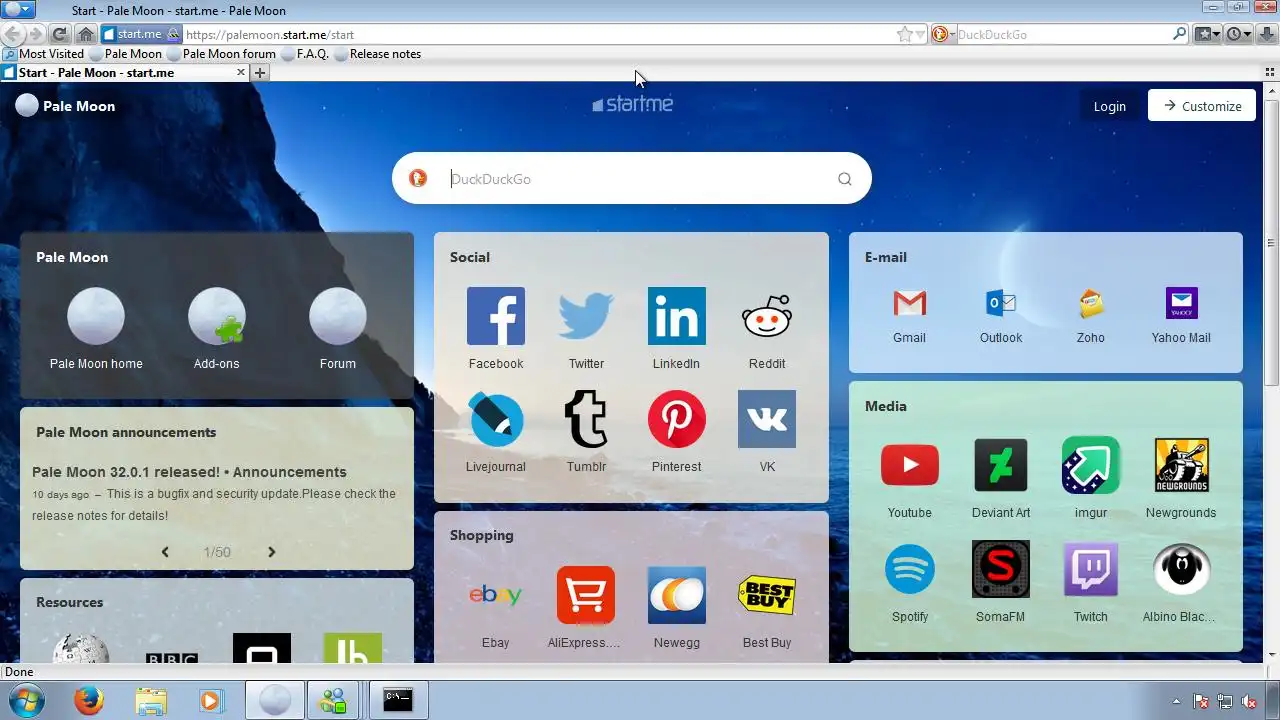The width and height of the screenshot is (1280, 720).
Task: Open the Zoho mail icon
Action: [x=1091, y=303]
